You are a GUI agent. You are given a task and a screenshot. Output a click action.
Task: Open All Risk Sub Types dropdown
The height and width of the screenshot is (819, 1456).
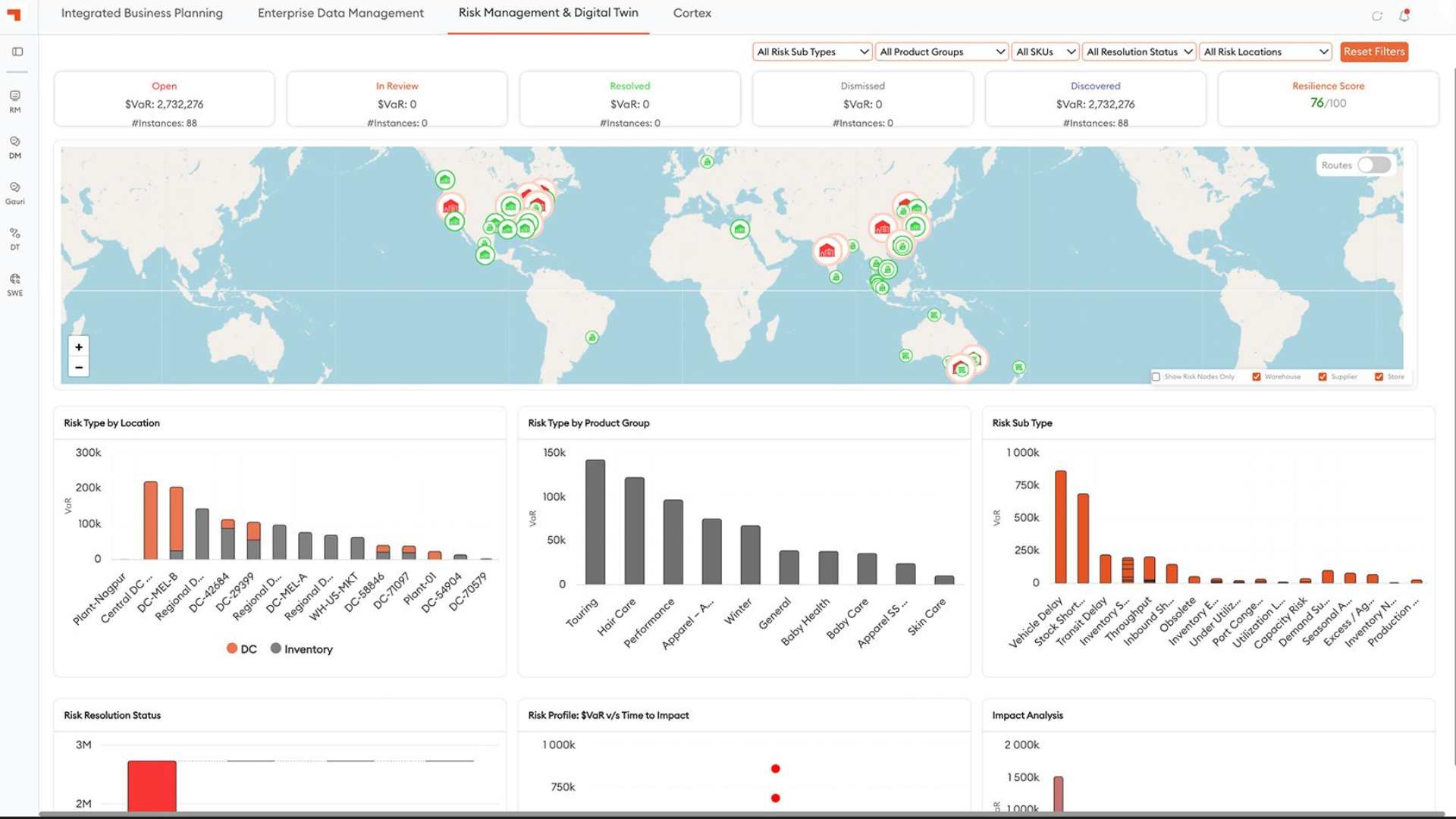coord(812,52)
